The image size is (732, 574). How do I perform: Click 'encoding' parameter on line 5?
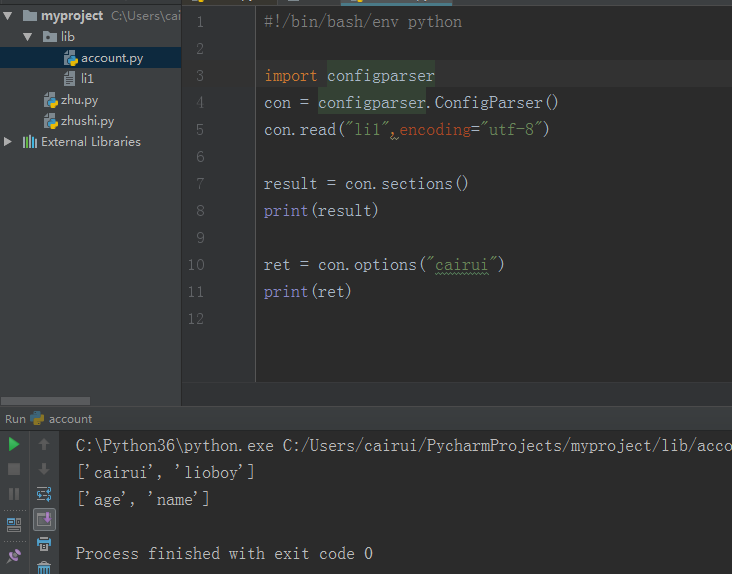coord(435,129)
